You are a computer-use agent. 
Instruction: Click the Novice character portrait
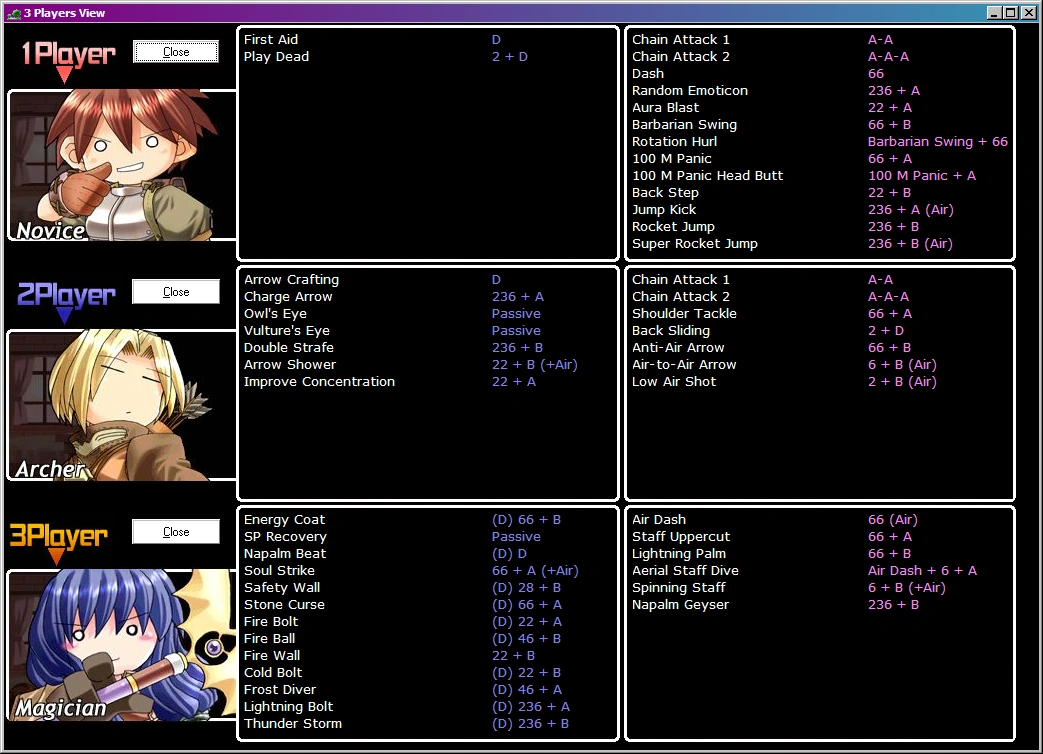pos(122,165)
